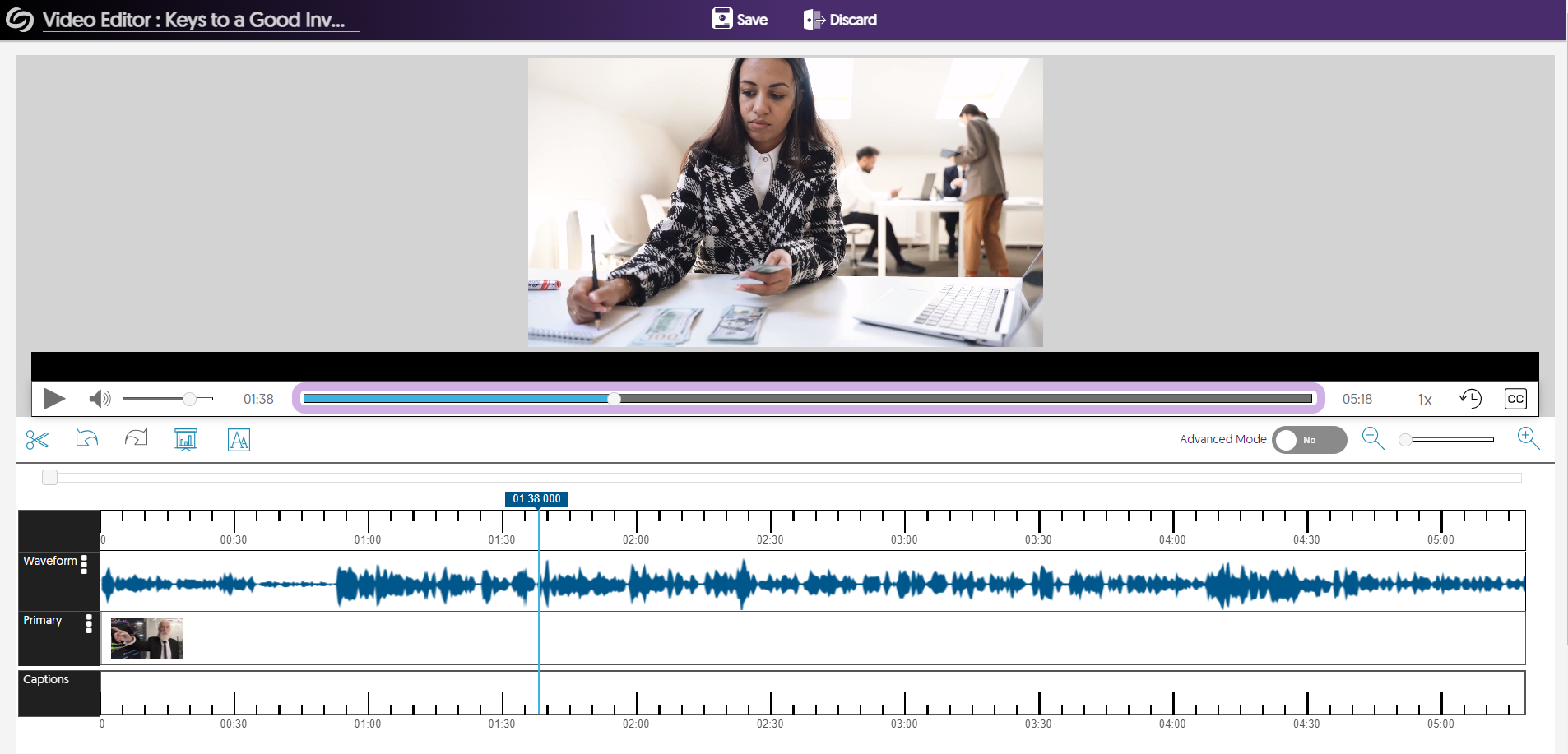This screenshot has width=1568, height=754.
Task: Click the Captions track label
Action: tap(46, 679)
